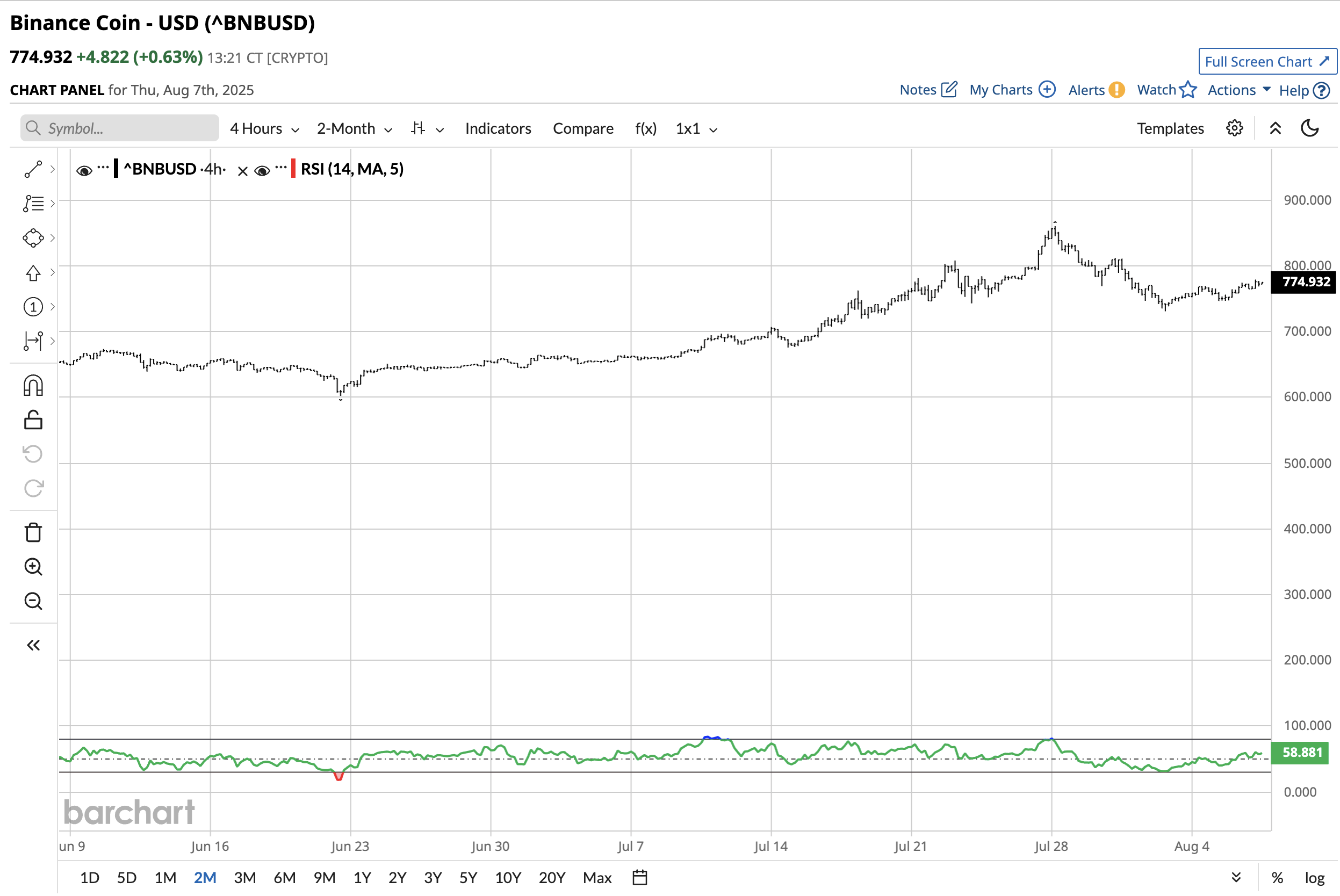1340x896 pixels.
Task: Open RSI indicator options ellipsis
Action: coord(280,168)
